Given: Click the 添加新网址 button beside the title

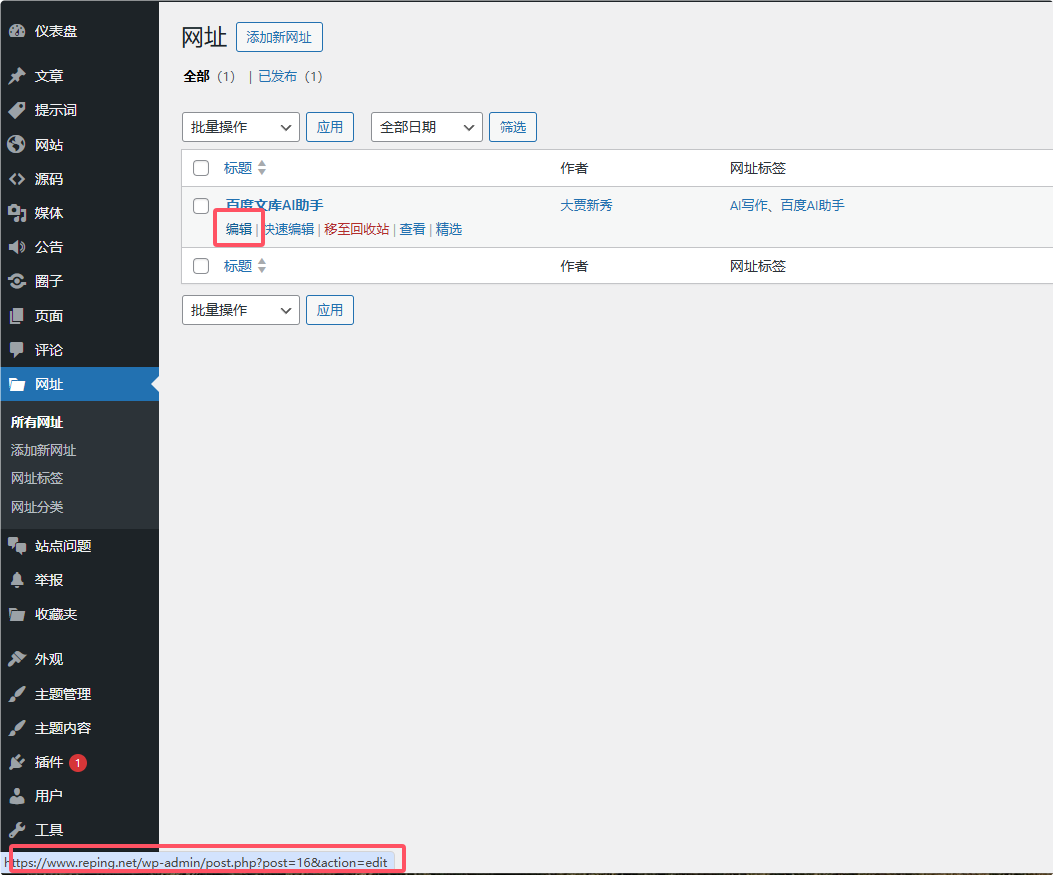Looking at the screenshot, I should pos(279,37).
